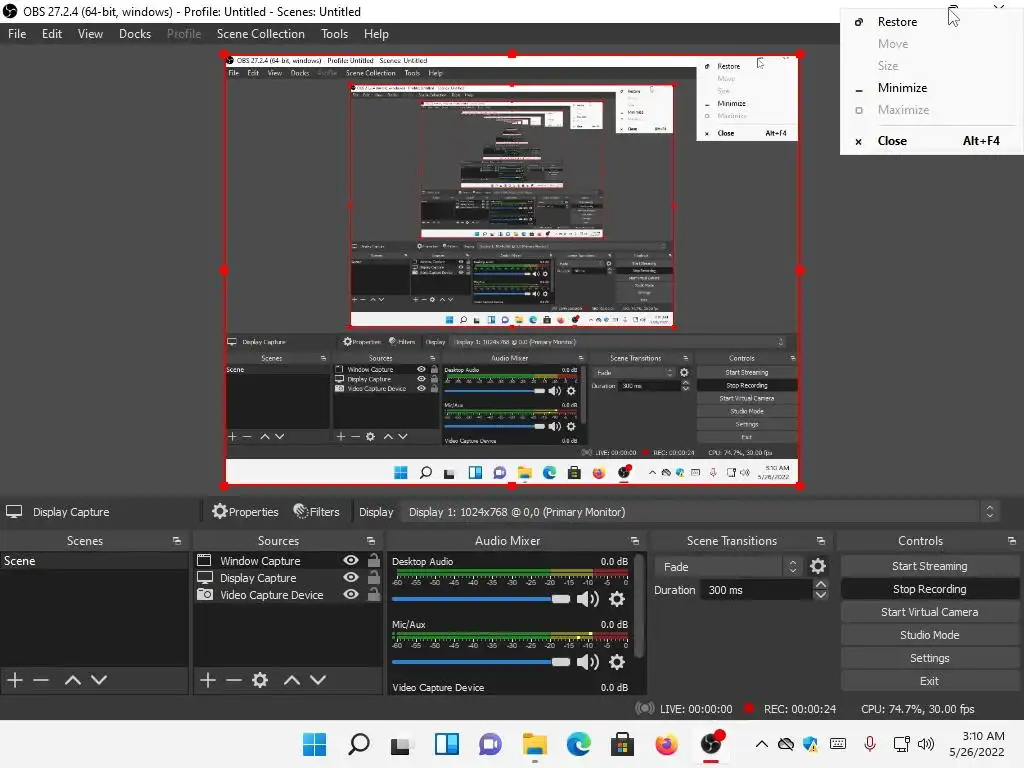1024x768 pixels.
Task: Open Microsoft Edge from taskbar
Action: (x=579, y=744)
